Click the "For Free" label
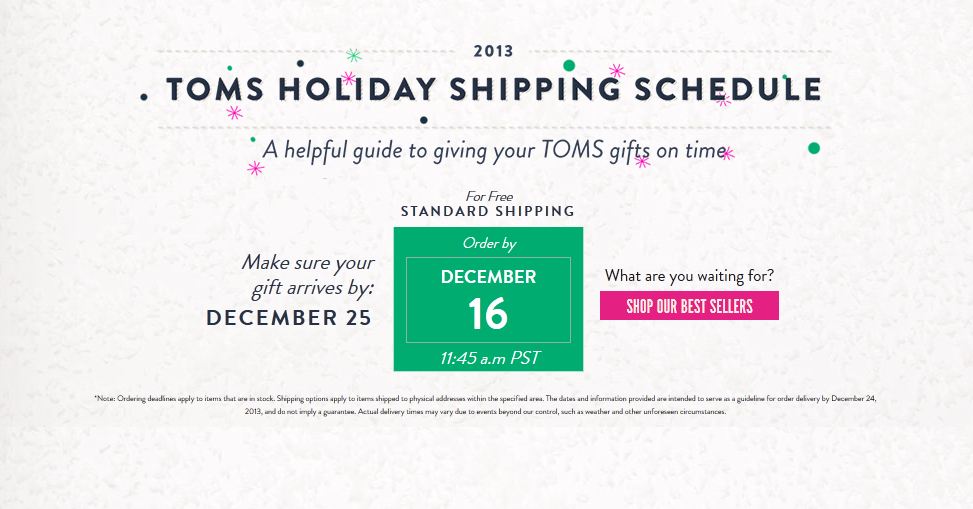973x509 pixels. pyautogui.click(x=489, y=197)
